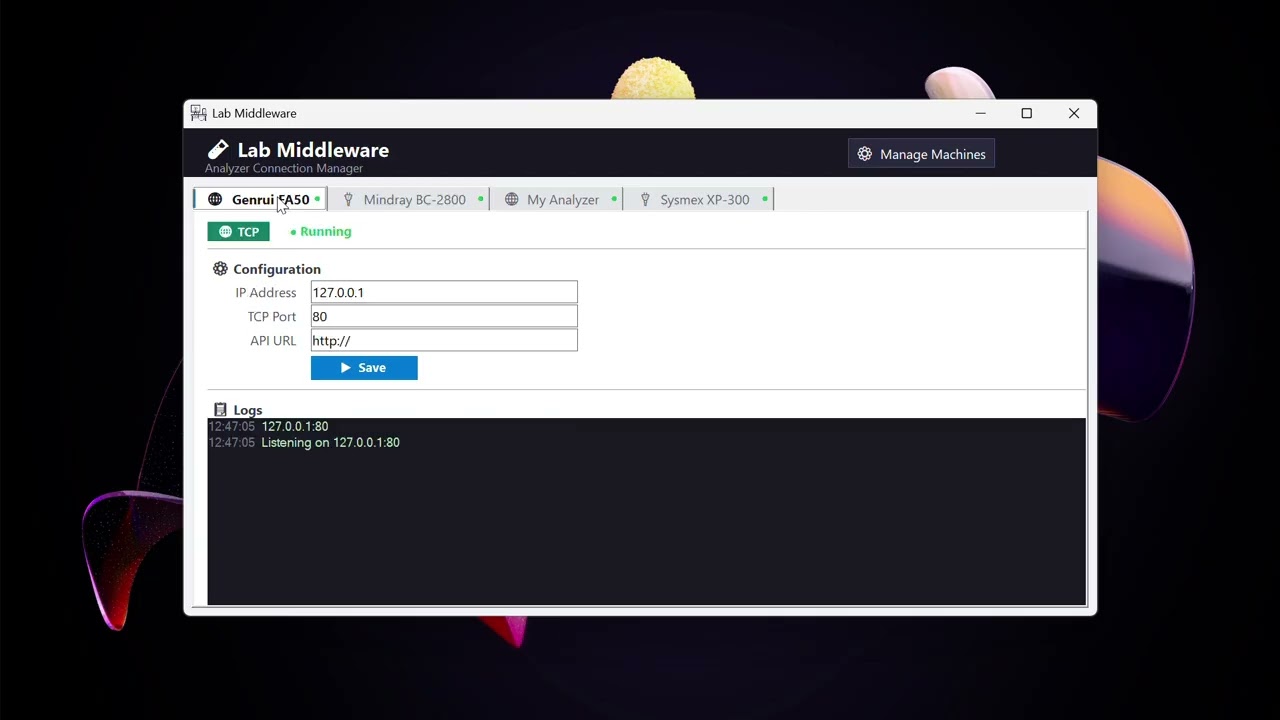Screen dimensions: 1280x720
Task: Click the green status dot on Mindray tab
Action: pos(480,200)
